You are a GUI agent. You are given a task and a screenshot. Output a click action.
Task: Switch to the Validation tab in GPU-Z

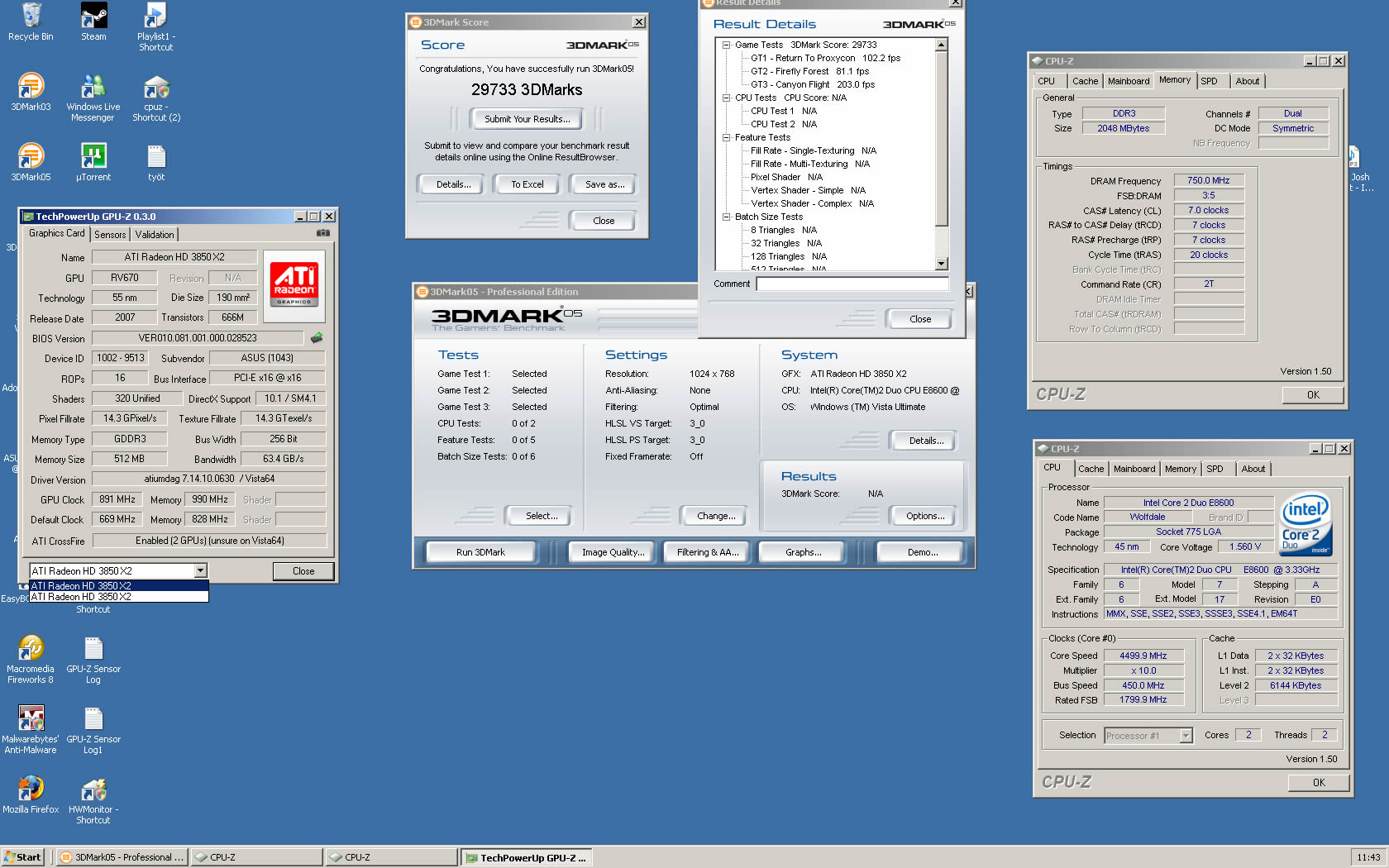tap(155, 235)
